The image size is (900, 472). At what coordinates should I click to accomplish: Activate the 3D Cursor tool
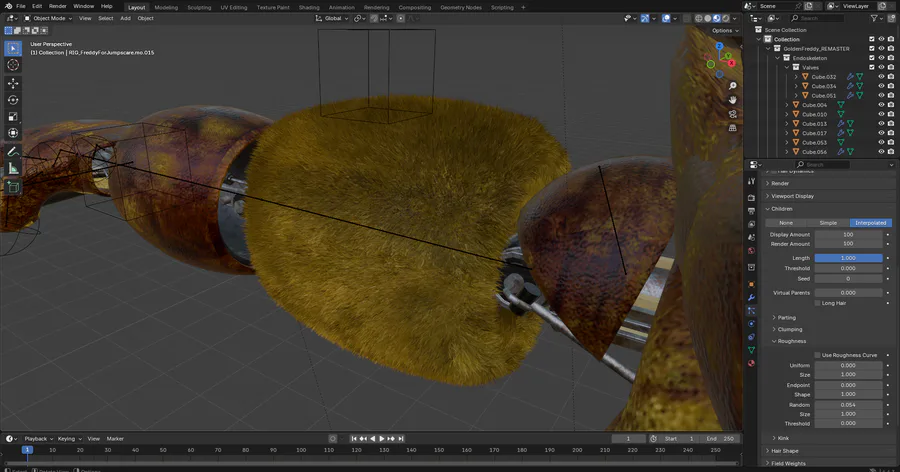[x=13, y=65]
